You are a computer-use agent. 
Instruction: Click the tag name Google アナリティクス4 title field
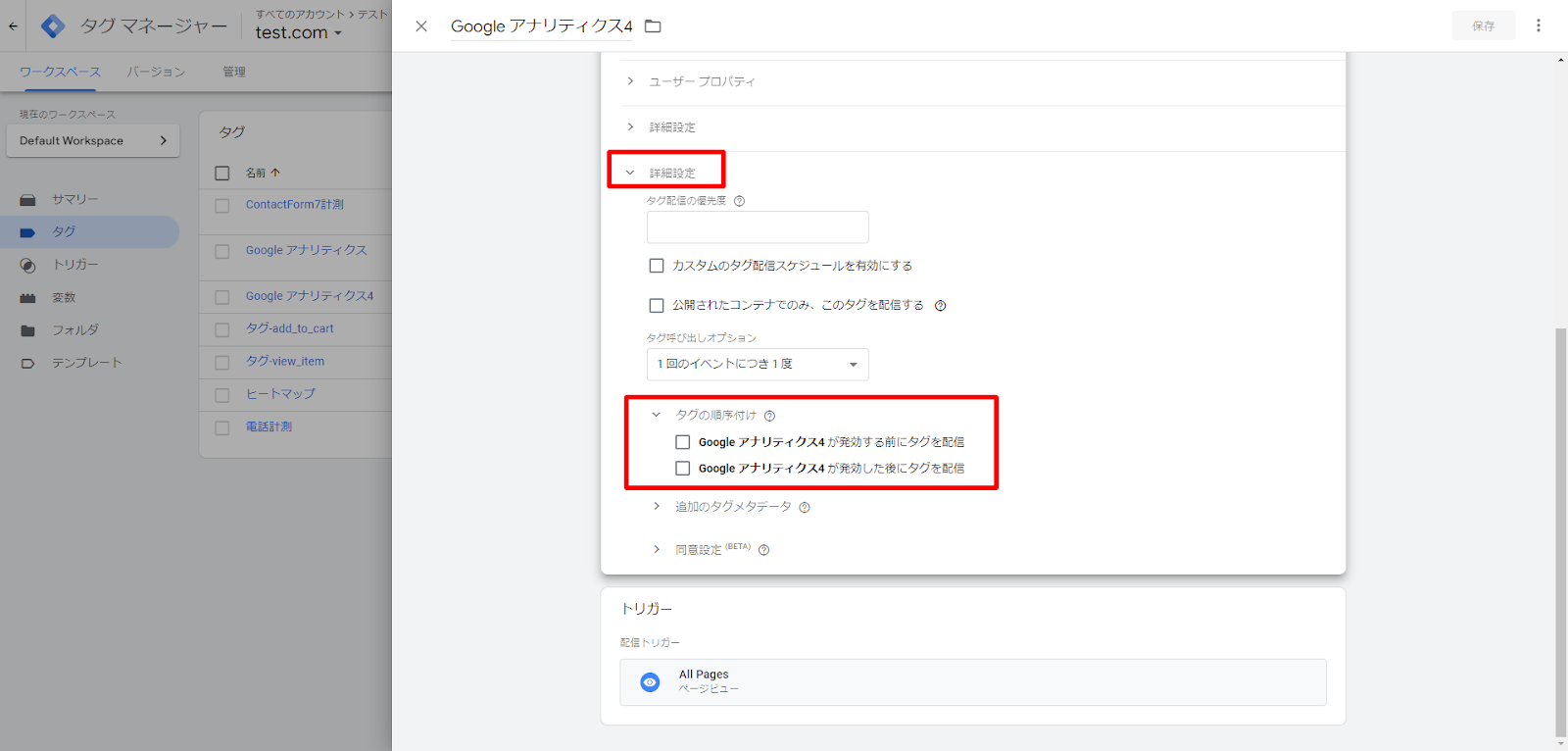point(542,26)
